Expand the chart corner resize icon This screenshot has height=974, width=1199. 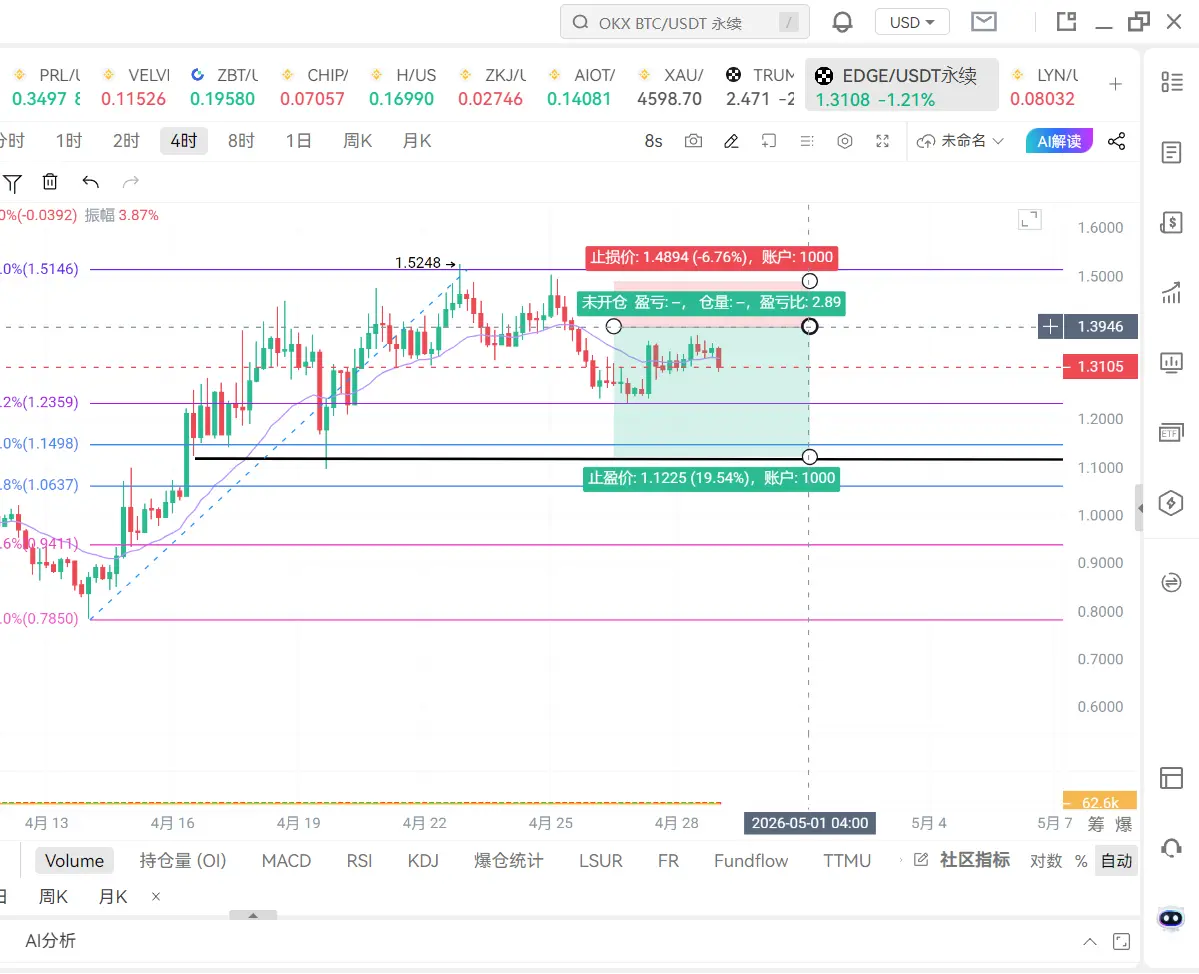pyautogui.click(x=1029, y=220)
